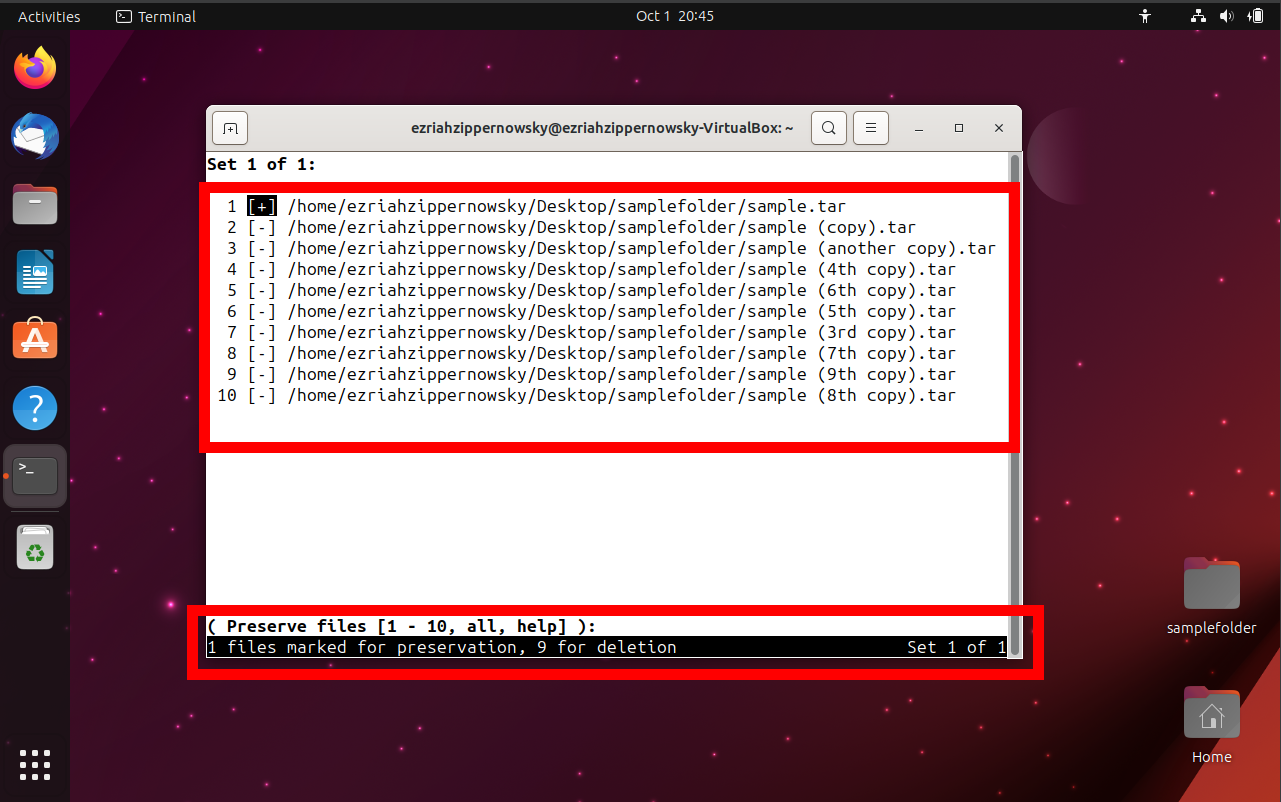Open Ubuntu Software from the dock
Image resolution: width=1281 pixels, height=802 pixels.
(x=34, y=339)
